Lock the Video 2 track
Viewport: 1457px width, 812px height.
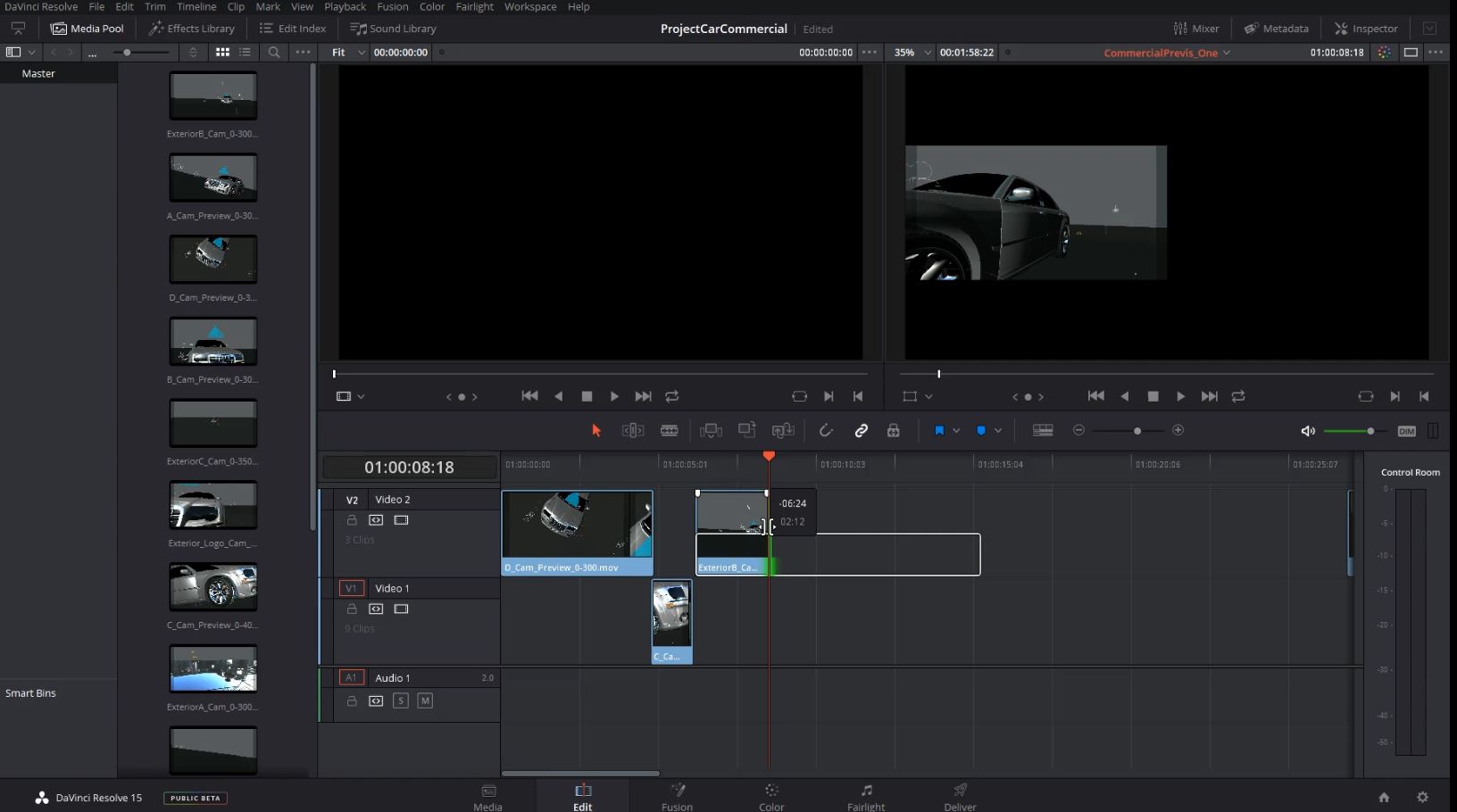tap(352, 520)
